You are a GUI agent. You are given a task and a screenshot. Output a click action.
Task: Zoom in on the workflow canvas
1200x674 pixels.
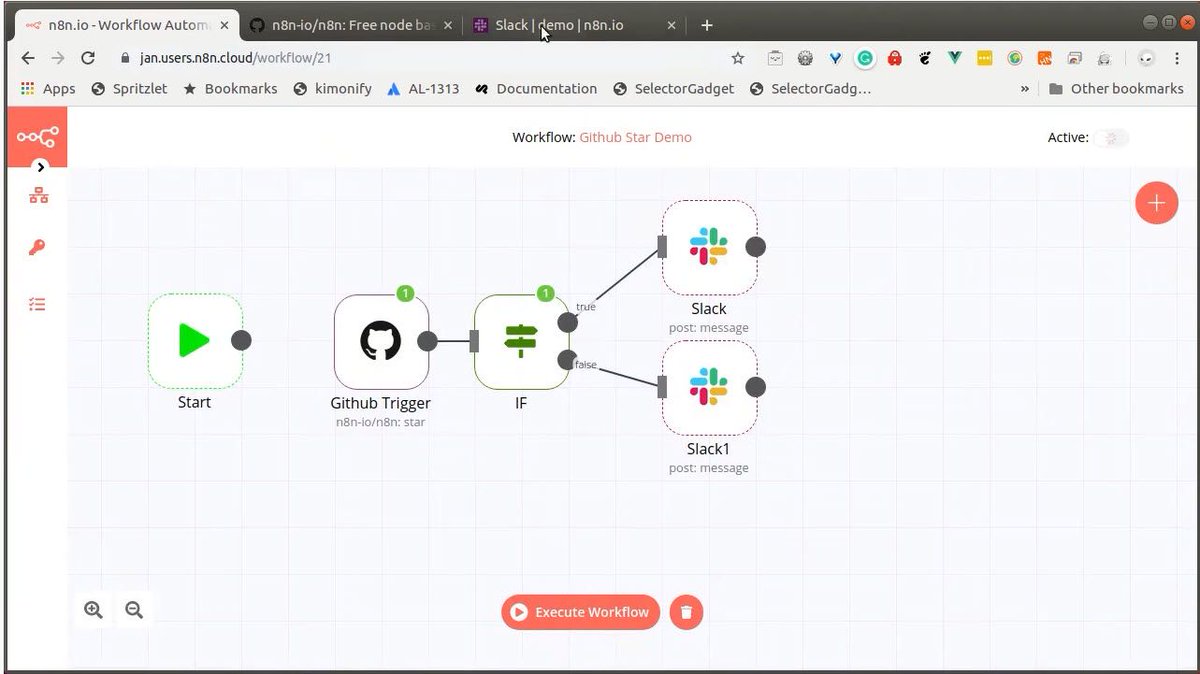(94, 610)
